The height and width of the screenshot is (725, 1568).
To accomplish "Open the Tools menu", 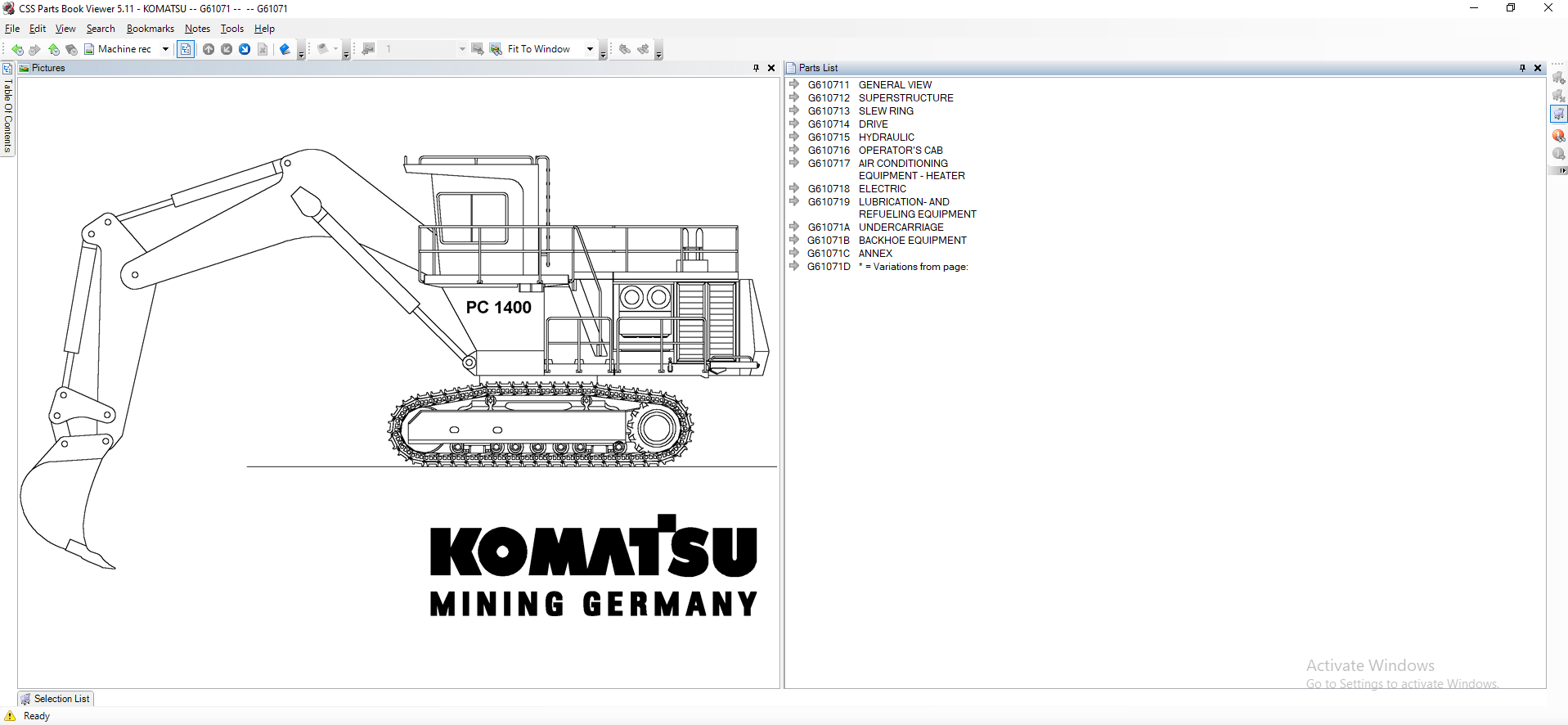I will tap(232, 29).
